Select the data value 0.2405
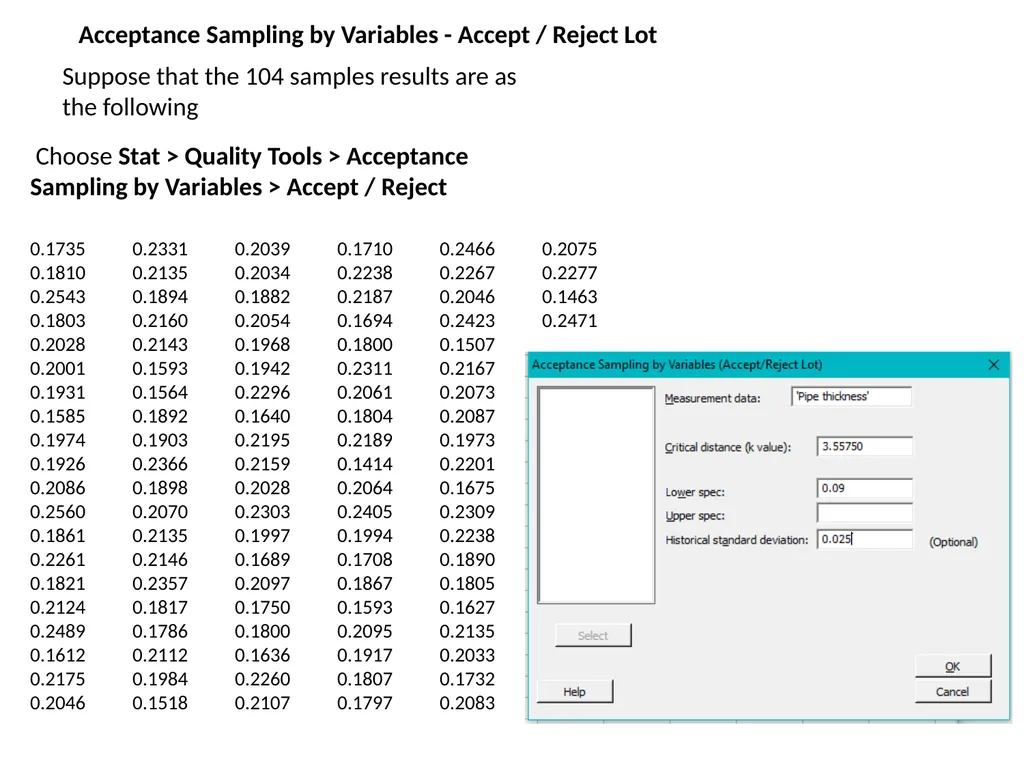This screenshot has height=768, width=1024. coord(365,512)
